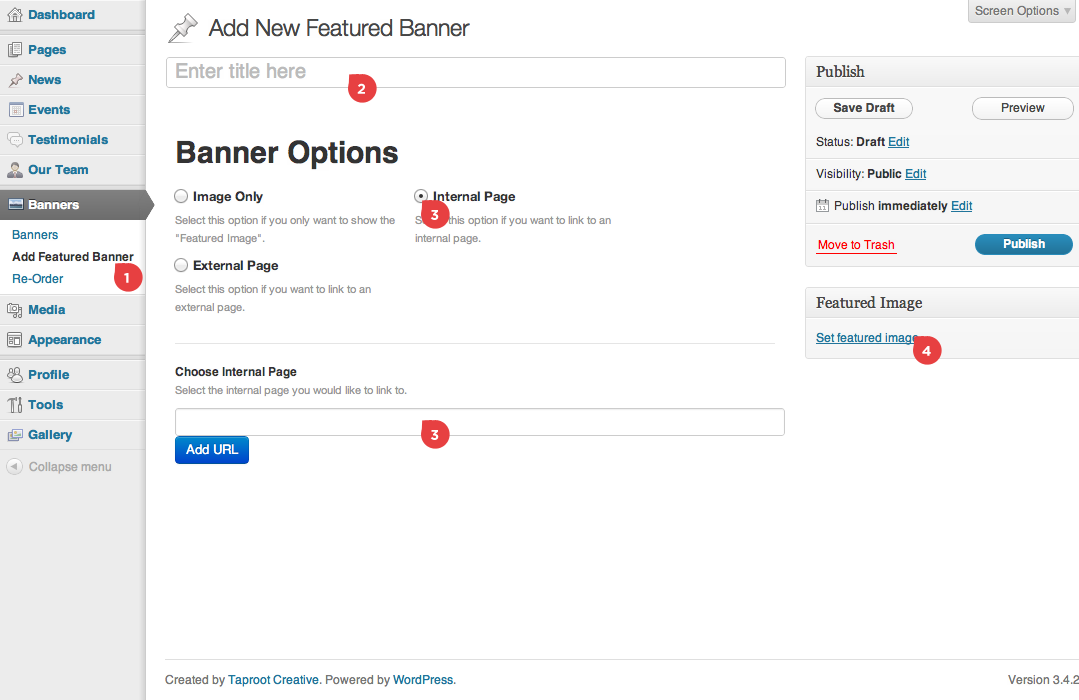Collapse the admin sidebar menu
Viewport: 1079px width, 700px height.
point(60,467)
